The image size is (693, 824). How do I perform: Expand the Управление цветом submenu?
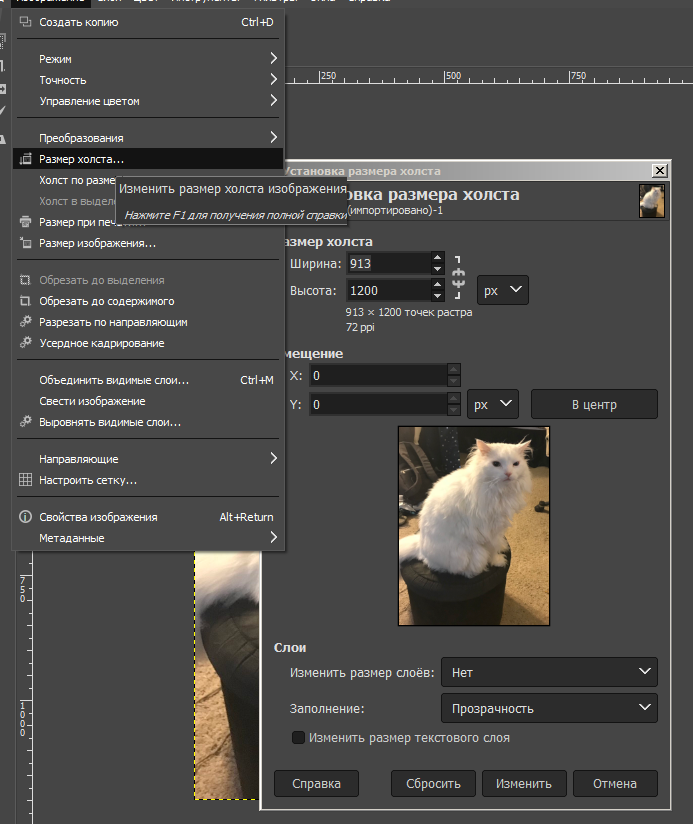(148, 101)
